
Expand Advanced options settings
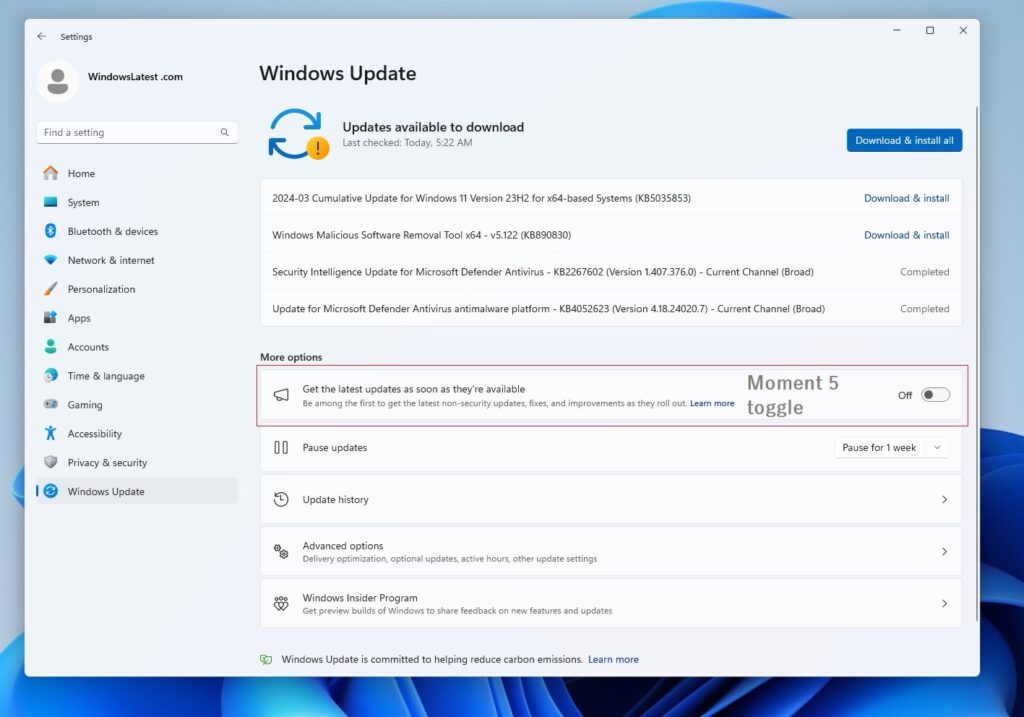[612, 551]
